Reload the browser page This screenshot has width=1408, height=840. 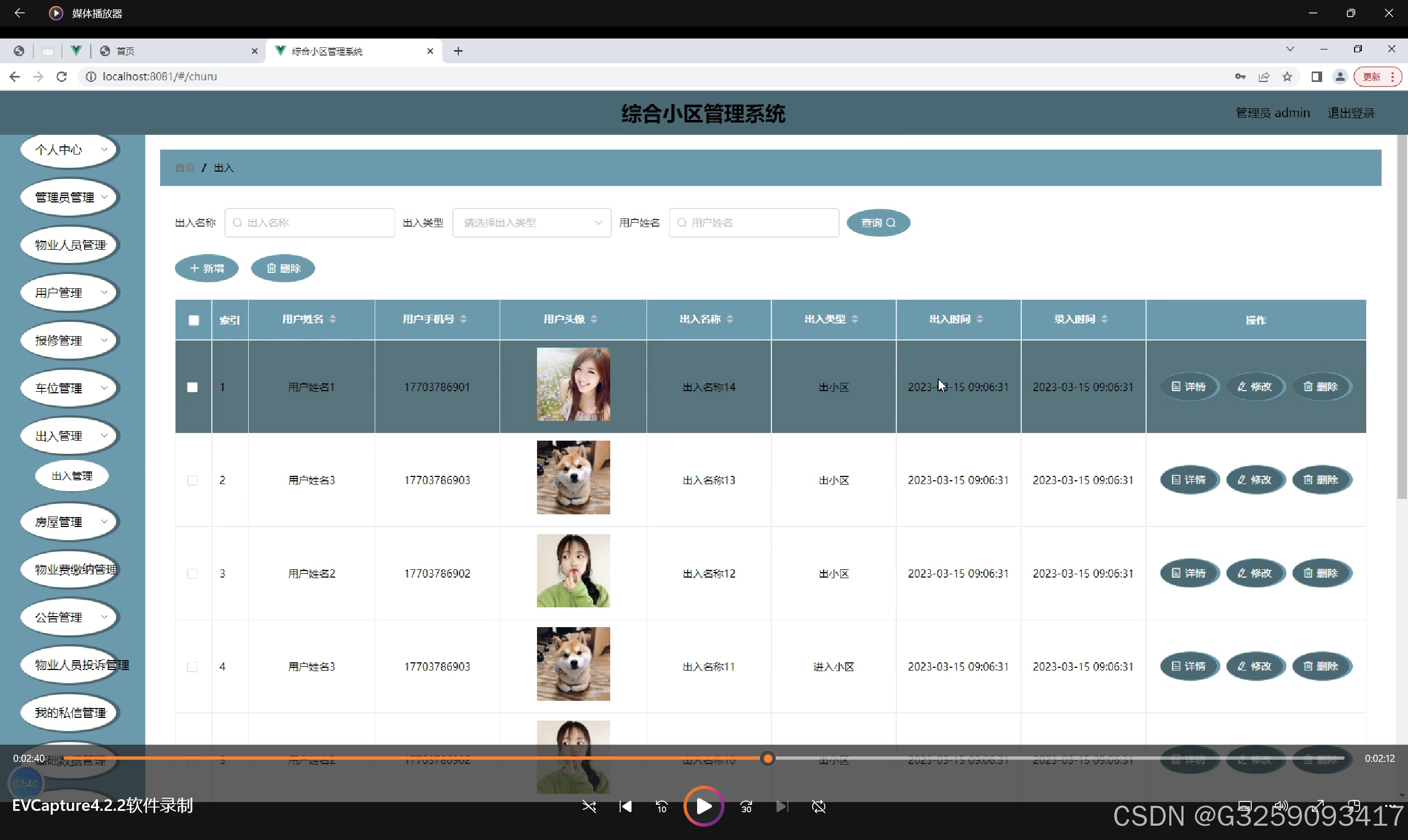coord(62,76)
